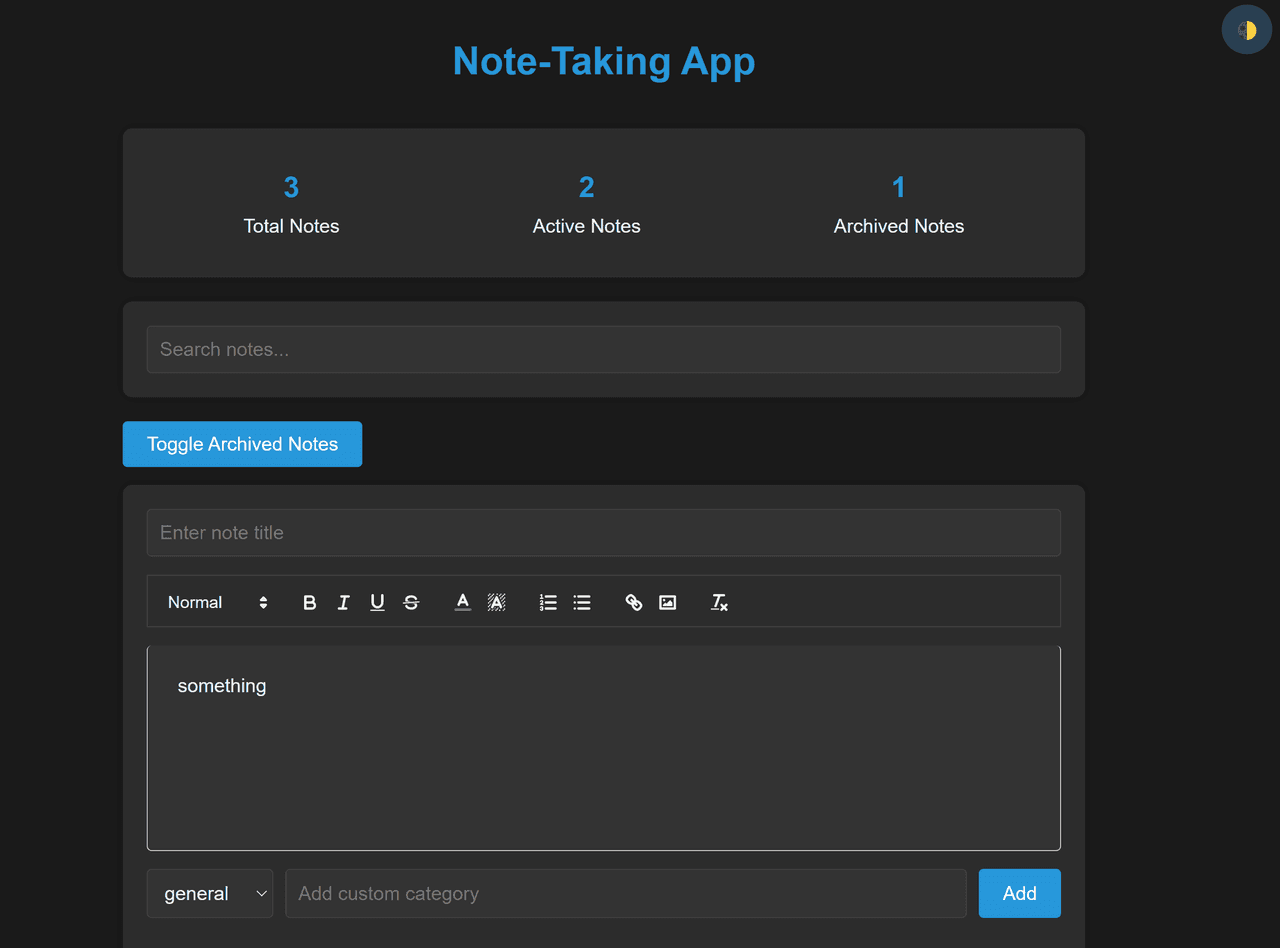Focus the Add custom category field

pos(626,893)
